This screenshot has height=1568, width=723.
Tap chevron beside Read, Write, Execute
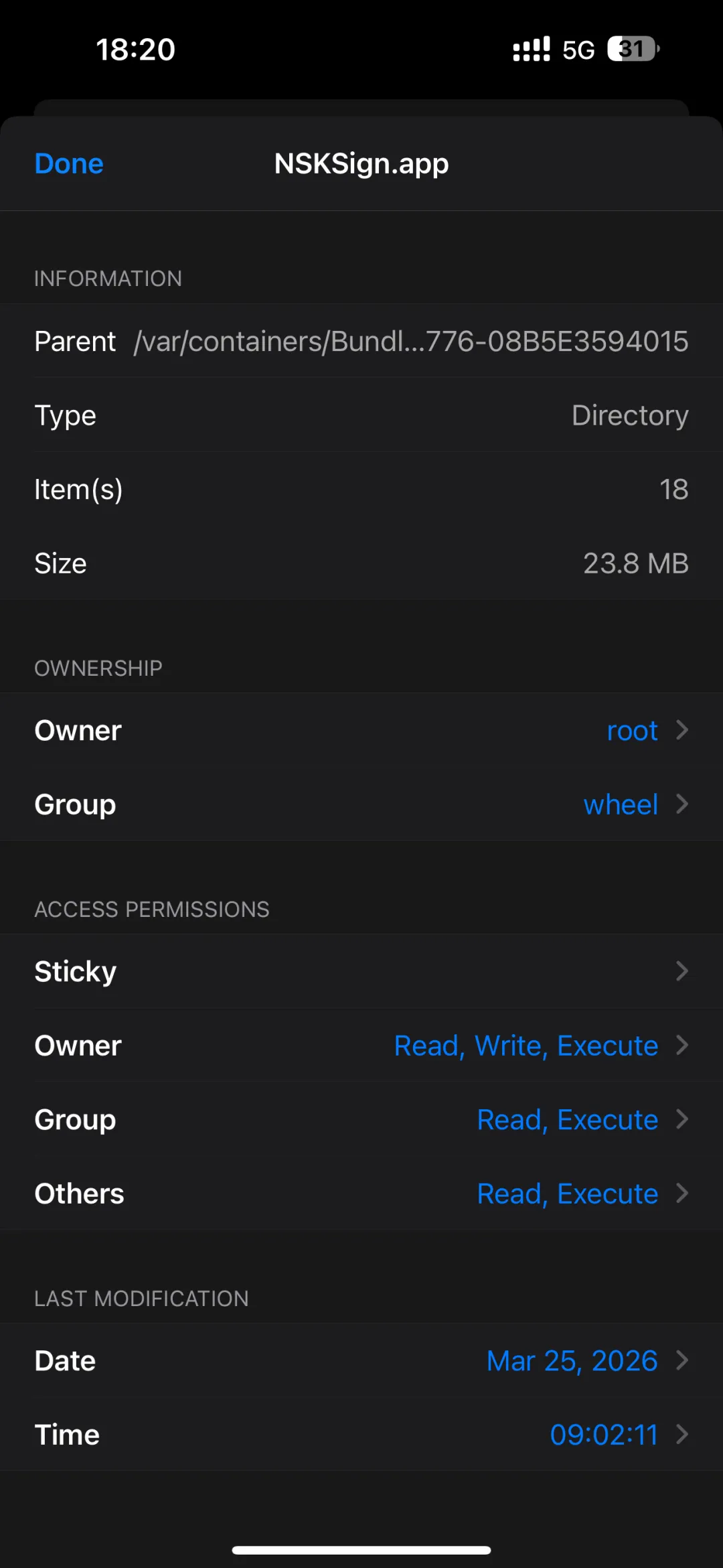682,1046
